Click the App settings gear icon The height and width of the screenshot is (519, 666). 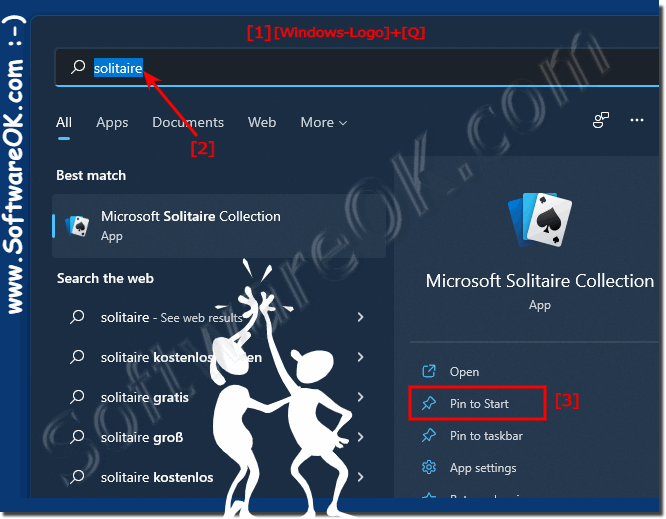click(x=429, y=467)
